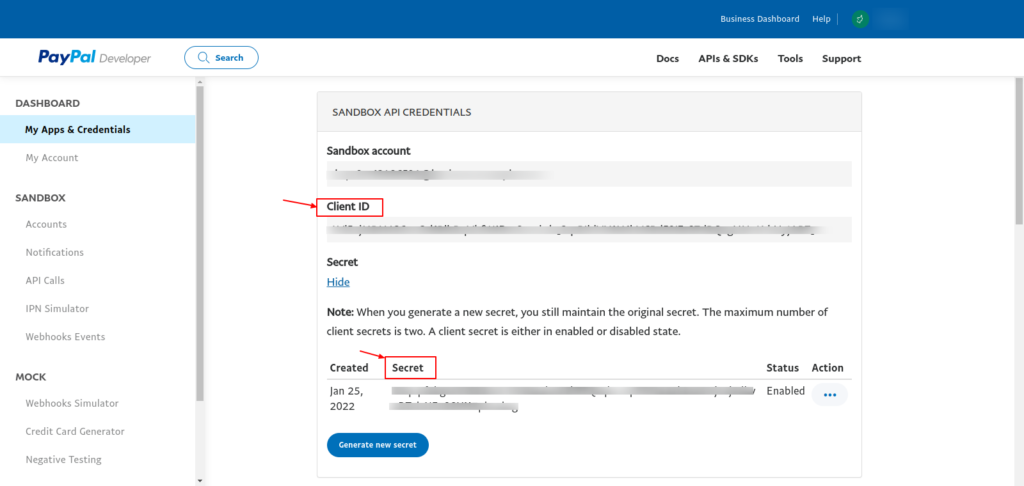Click the Enabled status text
Image resolution: width=1024 pixels, height=486 pixels.
click(x=786, y=391)
